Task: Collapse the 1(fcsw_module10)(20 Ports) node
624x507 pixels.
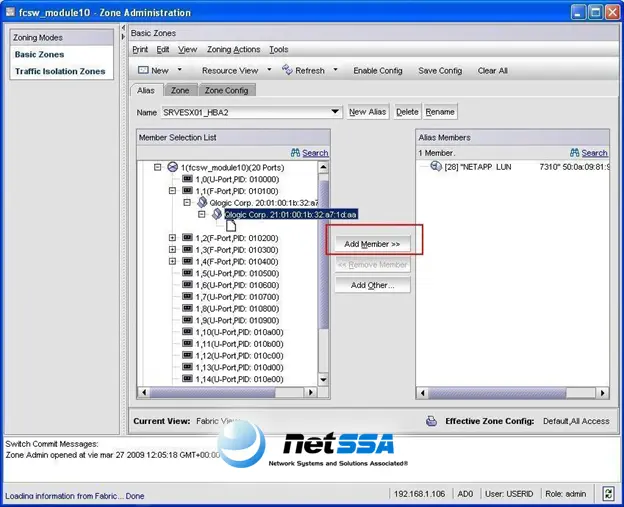Action: click(158, 167)
